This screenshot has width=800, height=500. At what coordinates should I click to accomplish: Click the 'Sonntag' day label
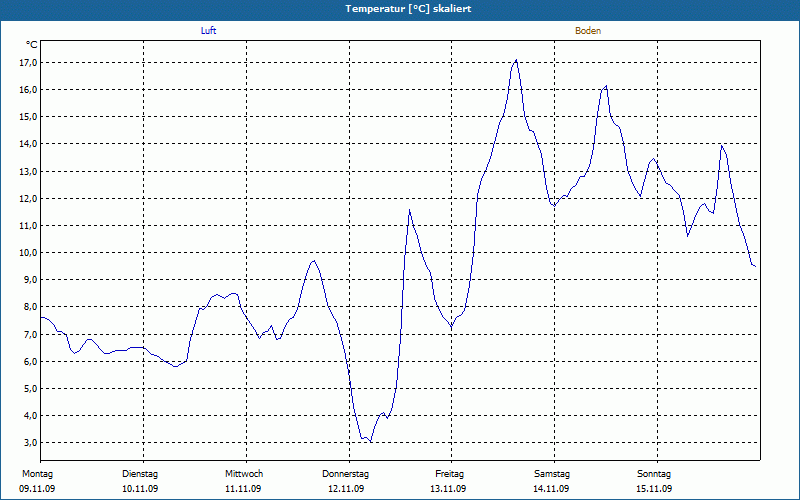[x=654, y=474]
